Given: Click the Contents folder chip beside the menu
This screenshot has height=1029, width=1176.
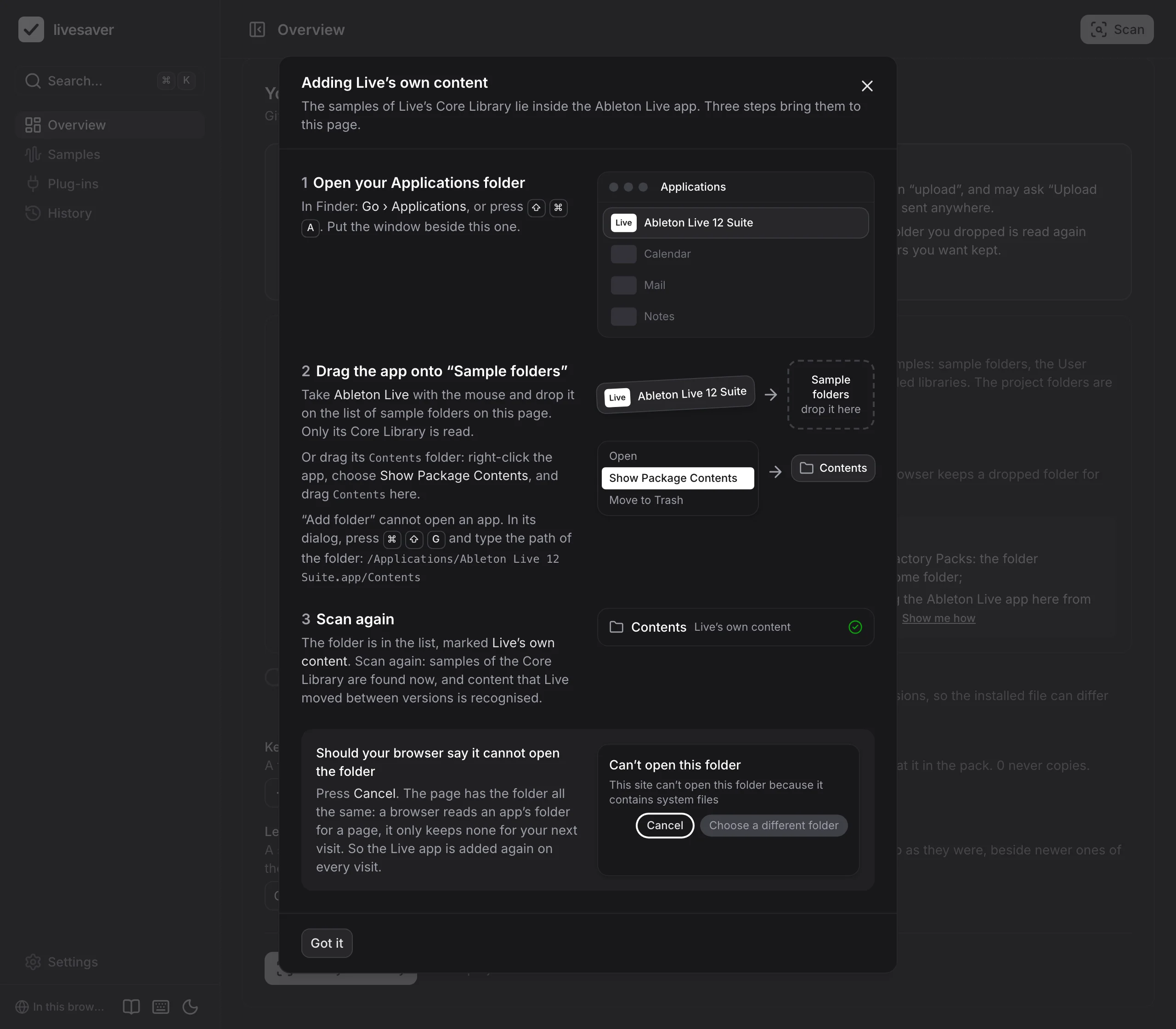Looking at the screenshot, I should (x=833, y=468).
